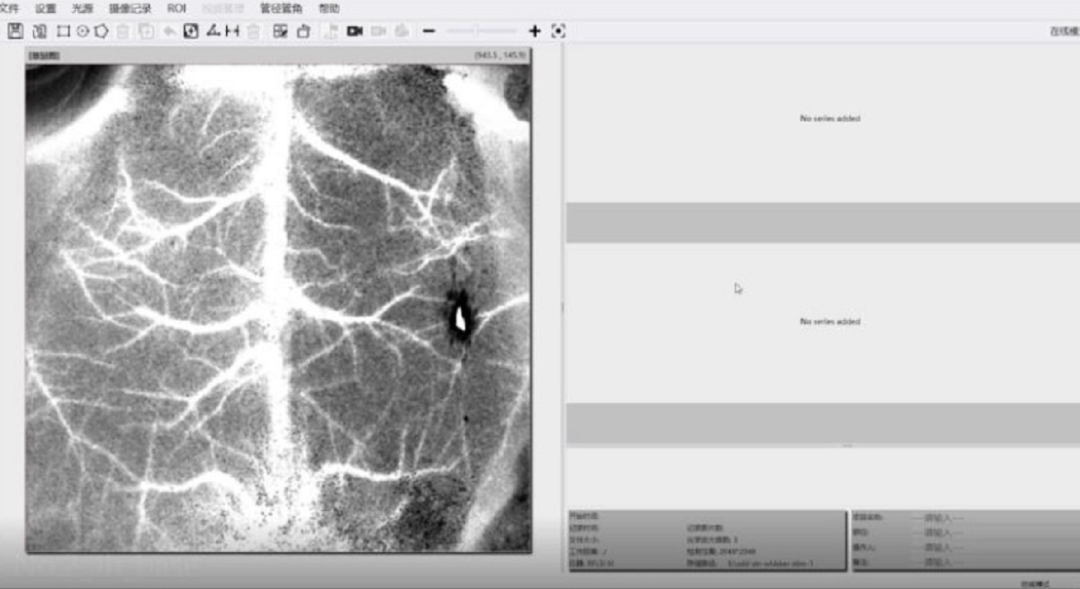Click the blood flow image viewport
Viewport: 1080px width, 589px height.
point(278,308)
